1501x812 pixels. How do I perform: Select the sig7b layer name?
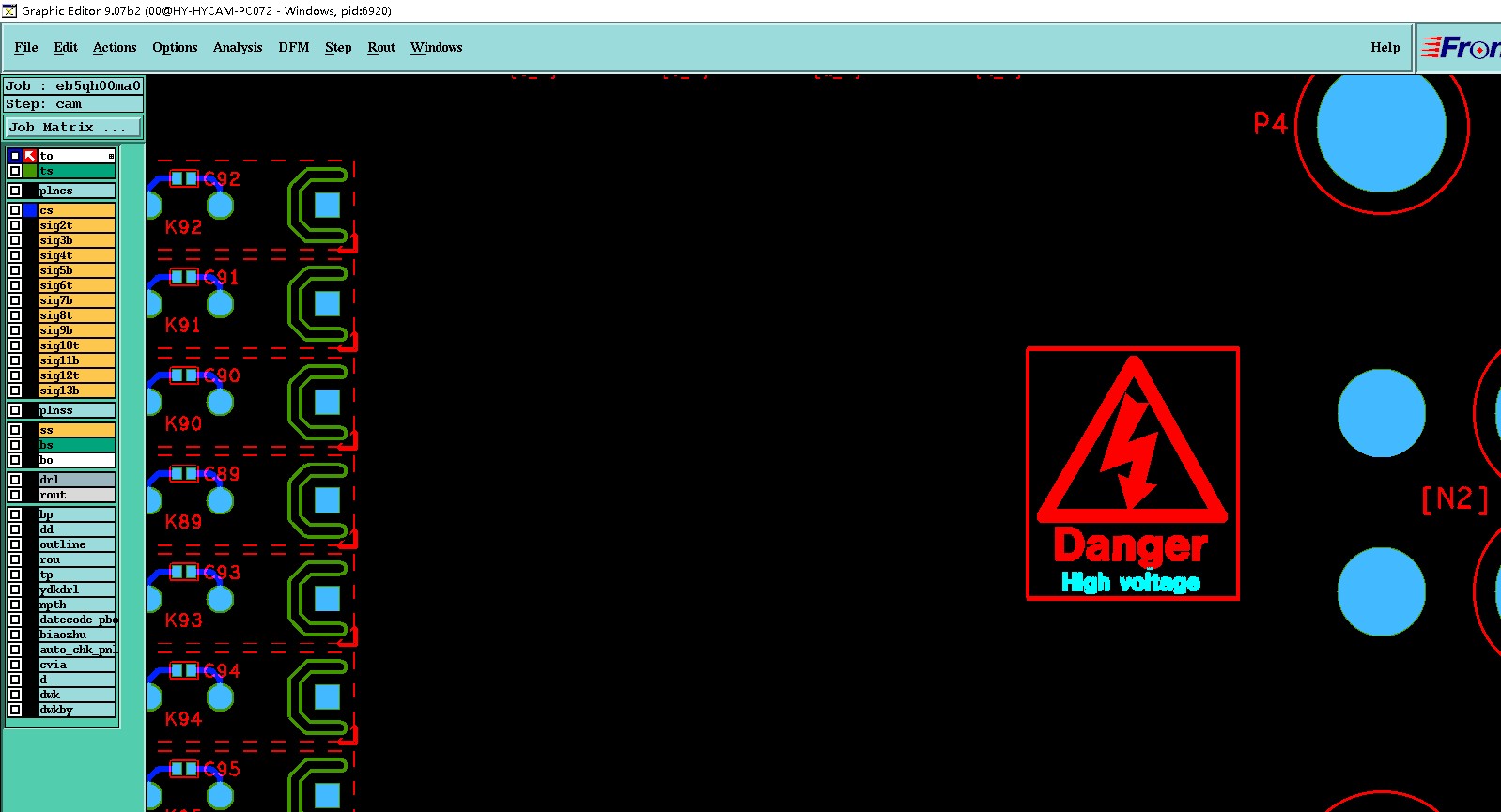[x=77, y=300]
